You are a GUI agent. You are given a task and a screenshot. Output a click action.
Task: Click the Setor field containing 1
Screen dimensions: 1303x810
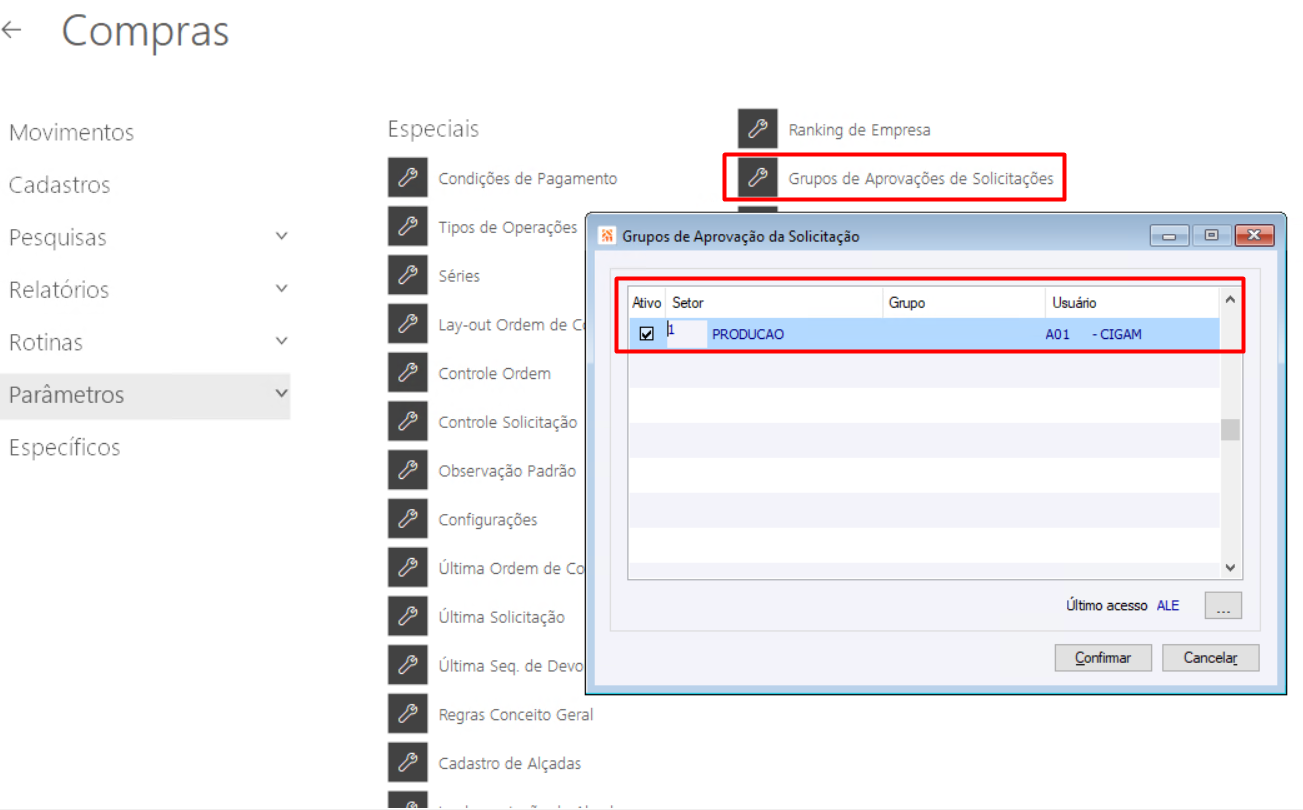[686, 334]
